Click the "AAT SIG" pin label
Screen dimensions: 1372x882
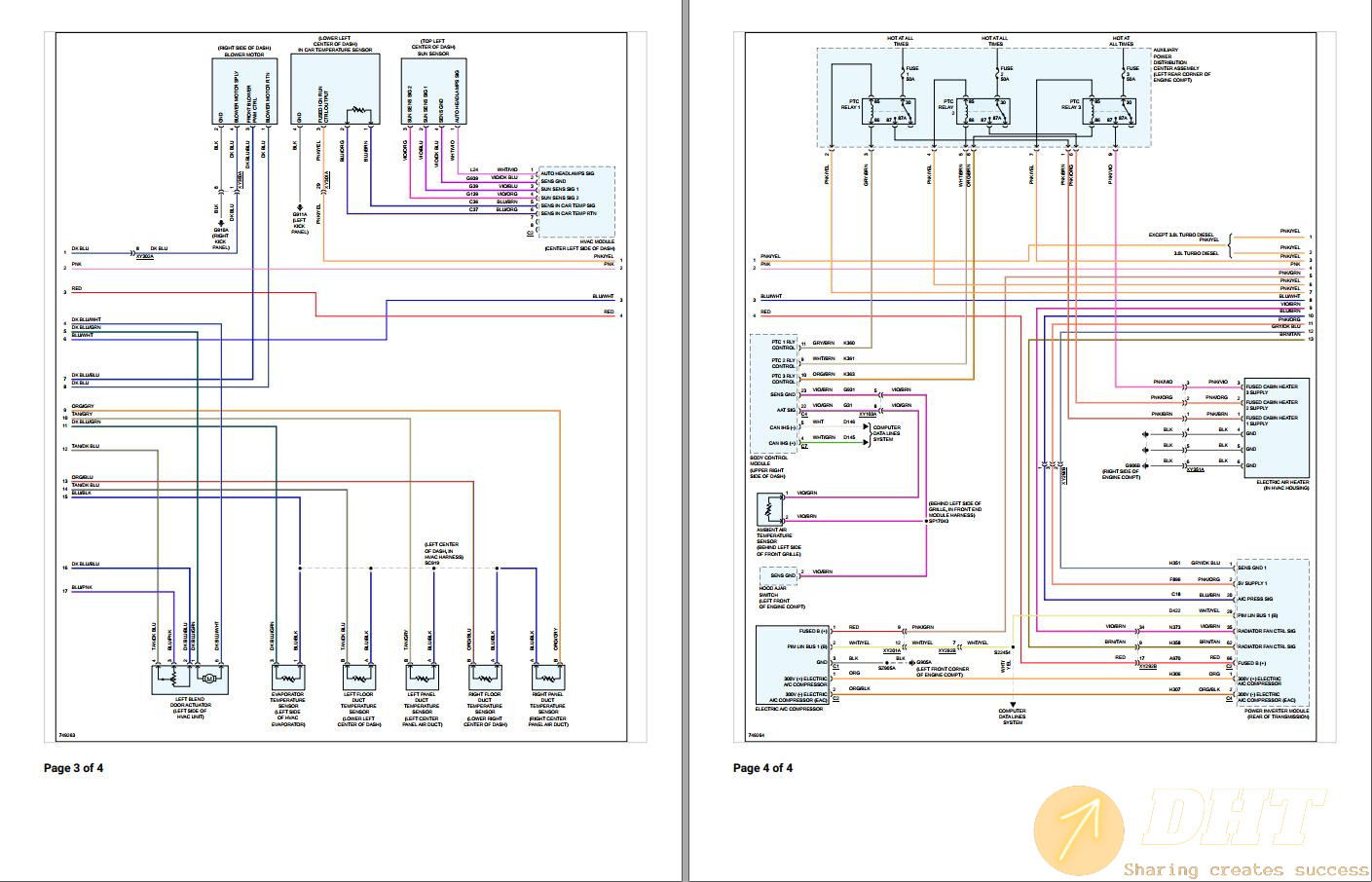click(x=788, y=410)
